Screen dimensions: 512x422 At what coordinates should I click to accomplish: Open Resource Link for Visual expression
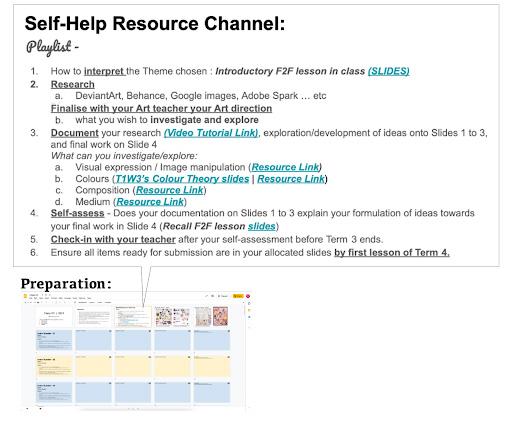tap(285, 167)
